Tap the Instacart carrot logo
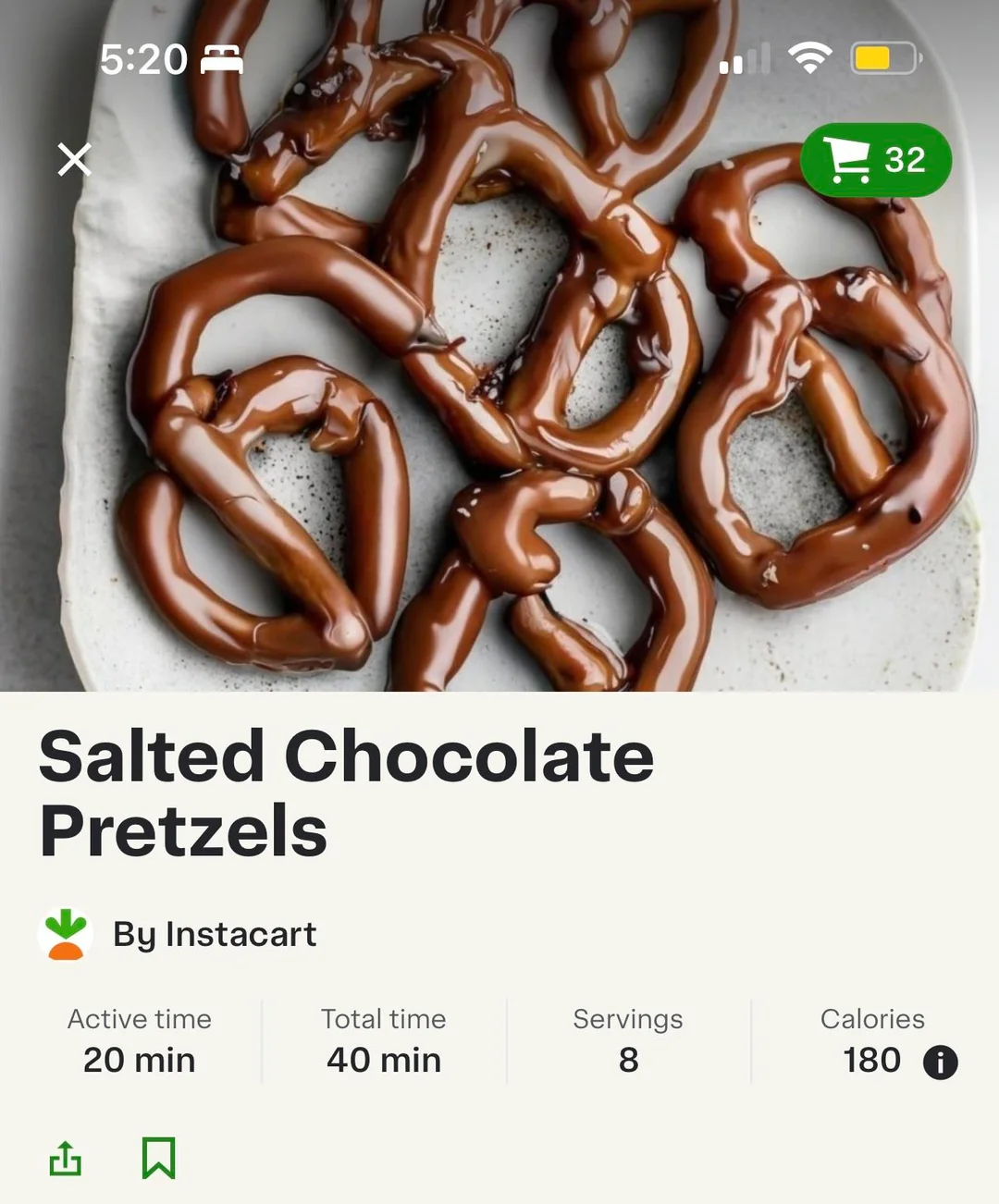The width and height of the screenshot is (999, 1204). (x=65, y=934)
